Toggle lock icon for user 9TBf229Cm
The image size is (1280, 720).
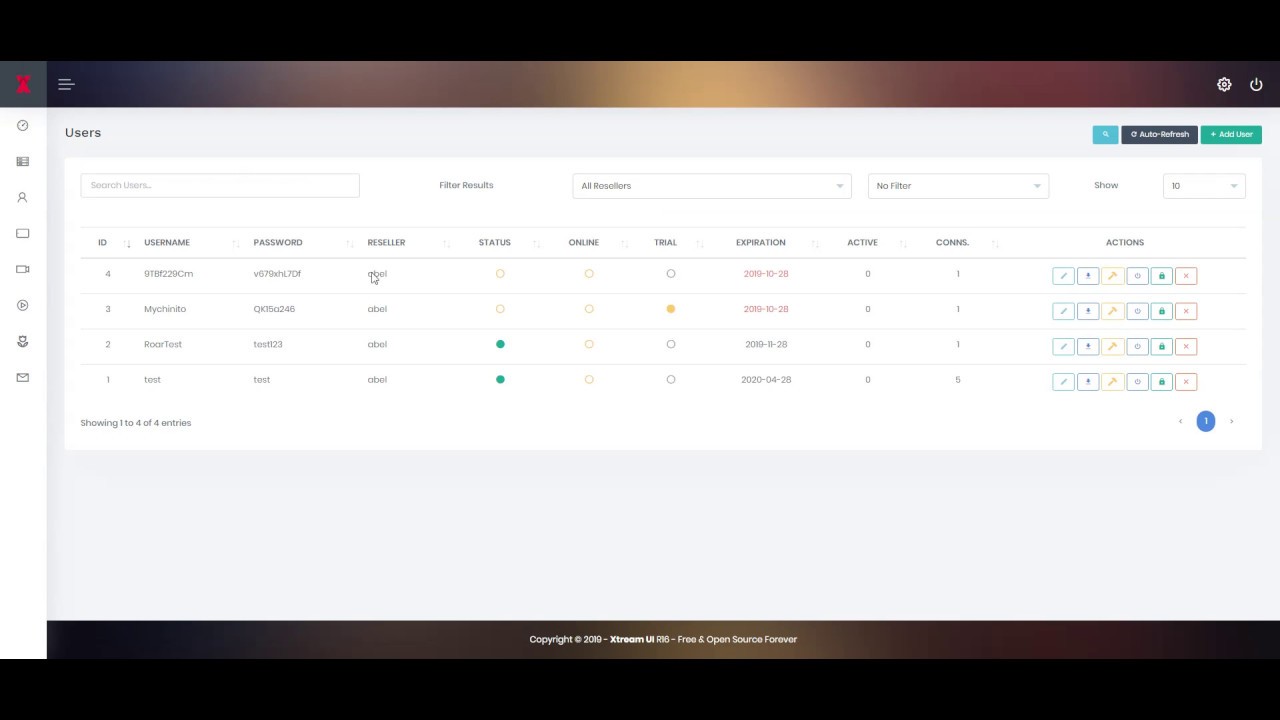coord(1161,276)
